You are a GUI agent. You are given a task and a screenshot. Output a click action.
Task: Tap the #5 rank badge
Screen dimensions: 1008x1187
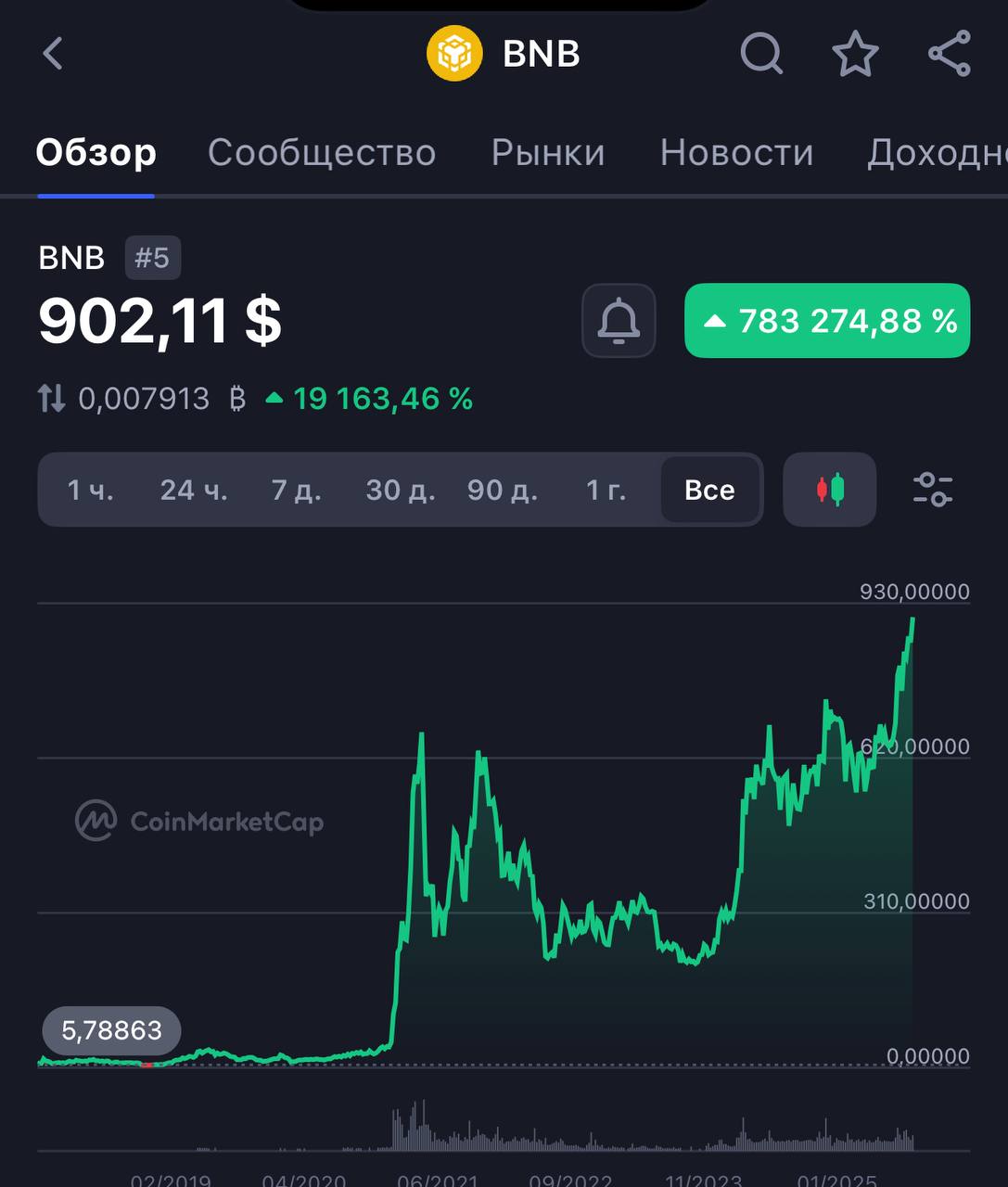153,257
